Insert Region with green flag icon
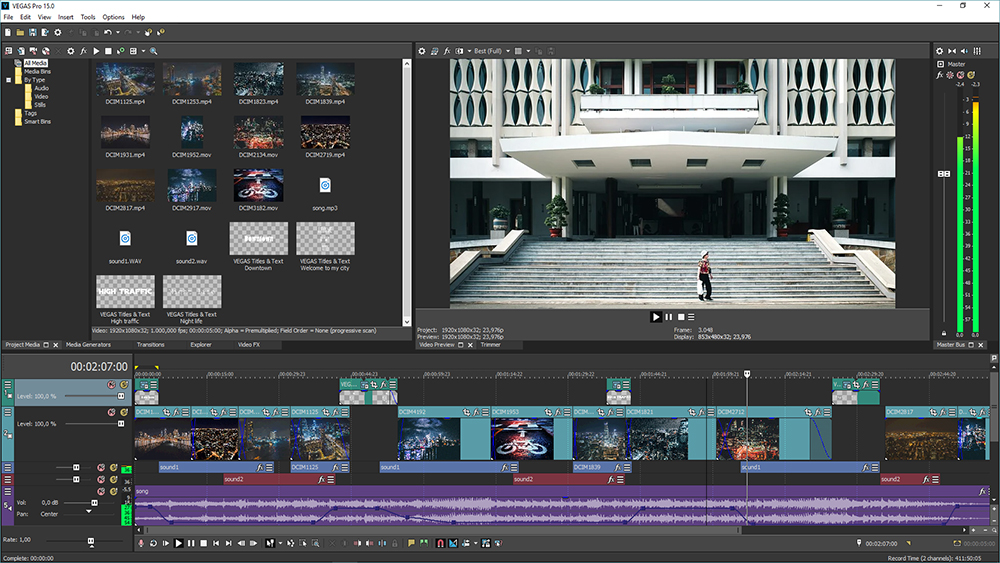The height and width of the screenshot is (563, 1000). click(x=423, y=543)
